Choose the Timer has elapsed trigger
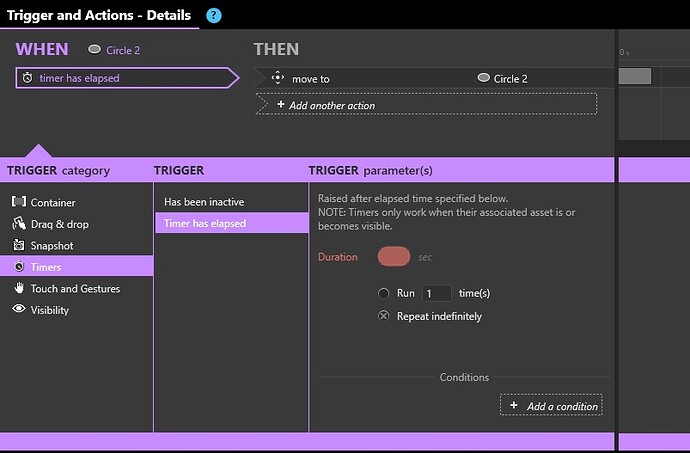This screenshot has width=690, height=453. pyautogui.click(x=205, y=223)
